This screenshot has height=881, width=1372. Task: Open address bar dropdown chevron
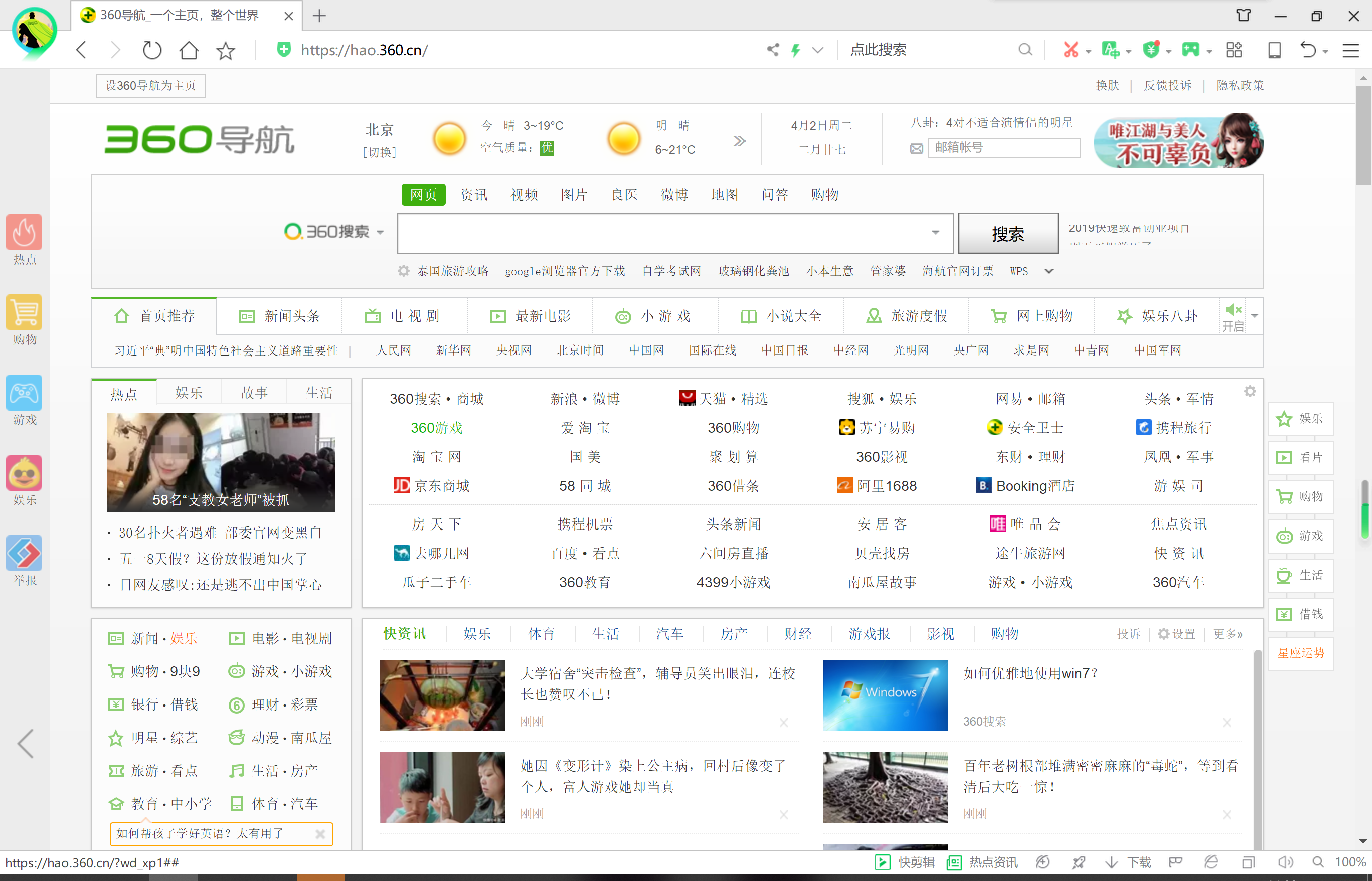[817, 50]
